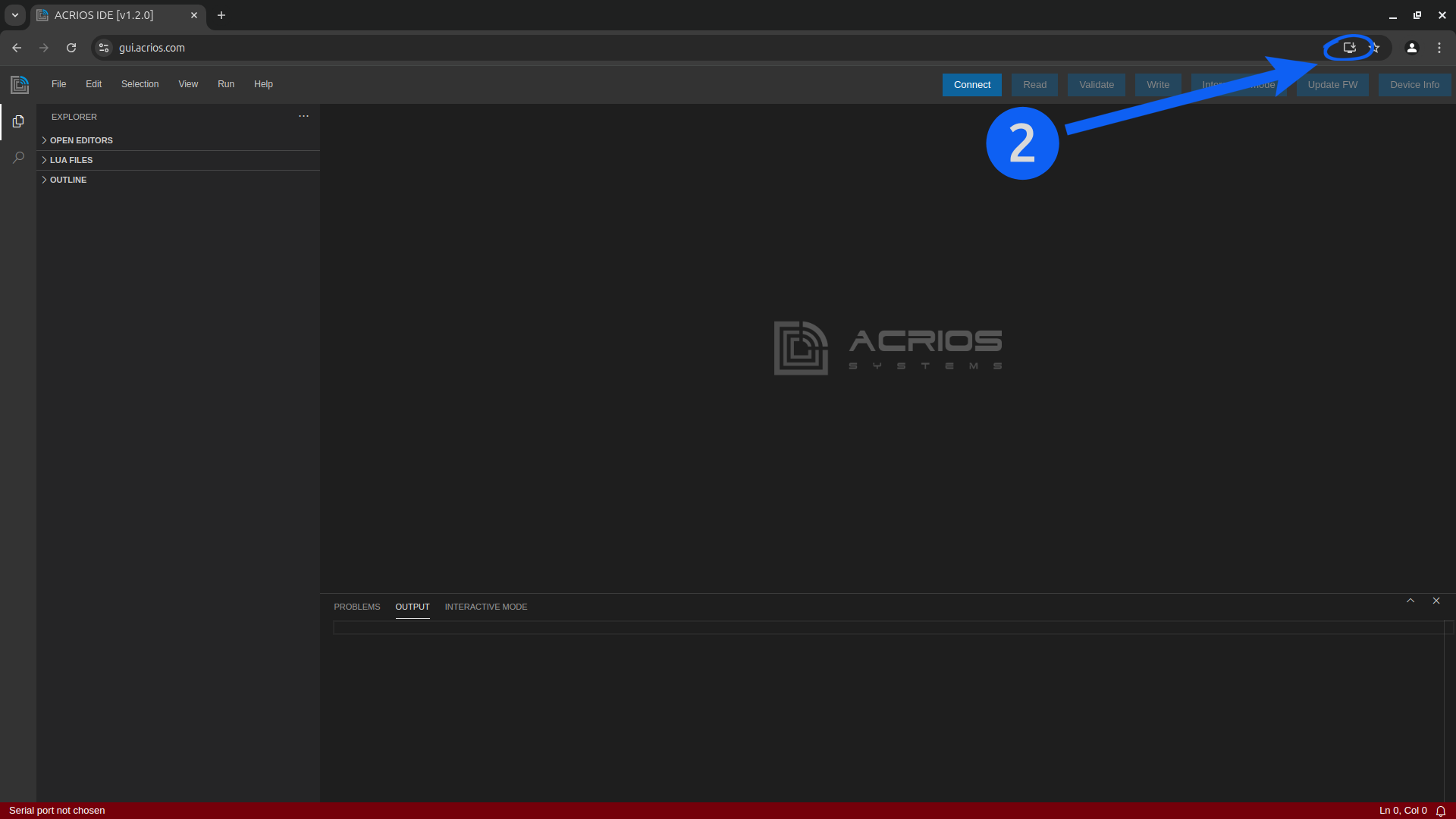The height and width of the screenshot is (819, 1456).
Task: Open the browser profile account icon
Action: (1411, 47)
